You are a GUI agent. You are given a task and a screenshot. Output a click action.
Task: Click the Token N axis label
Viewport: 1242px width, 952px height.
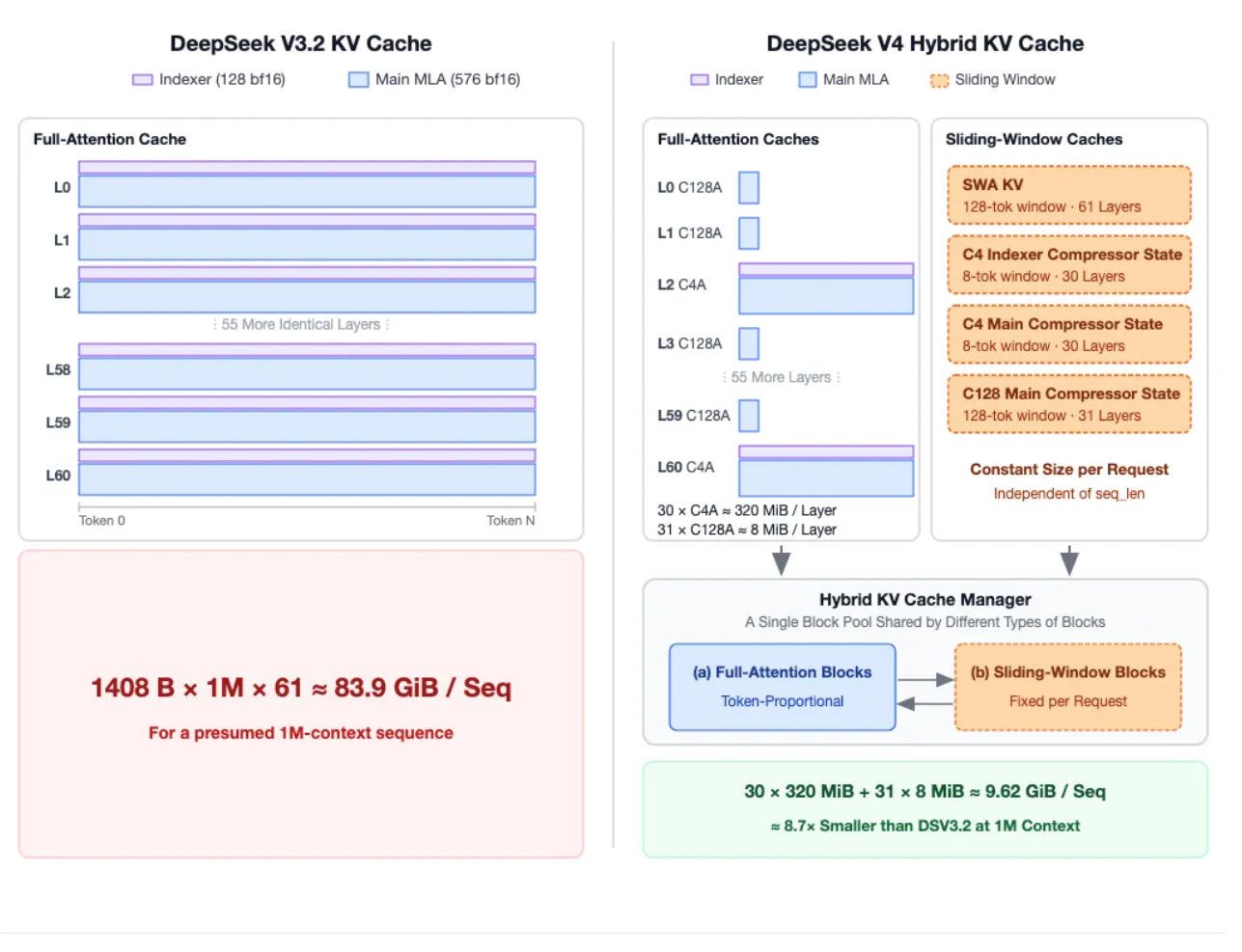pyautogui.click(x=511, y=520)
